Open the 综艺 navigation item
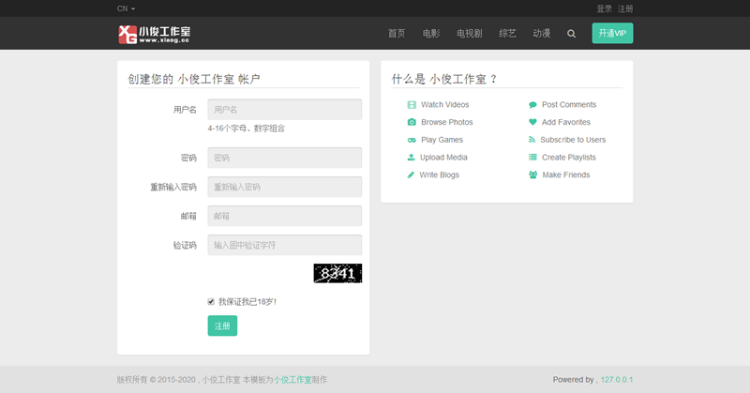 [x=507, y=33]
